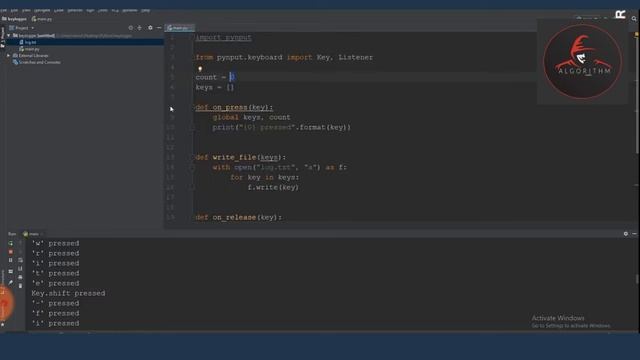640x360 pixels.
Task: Open the Code menu
Action: click(x=59, y=10)
